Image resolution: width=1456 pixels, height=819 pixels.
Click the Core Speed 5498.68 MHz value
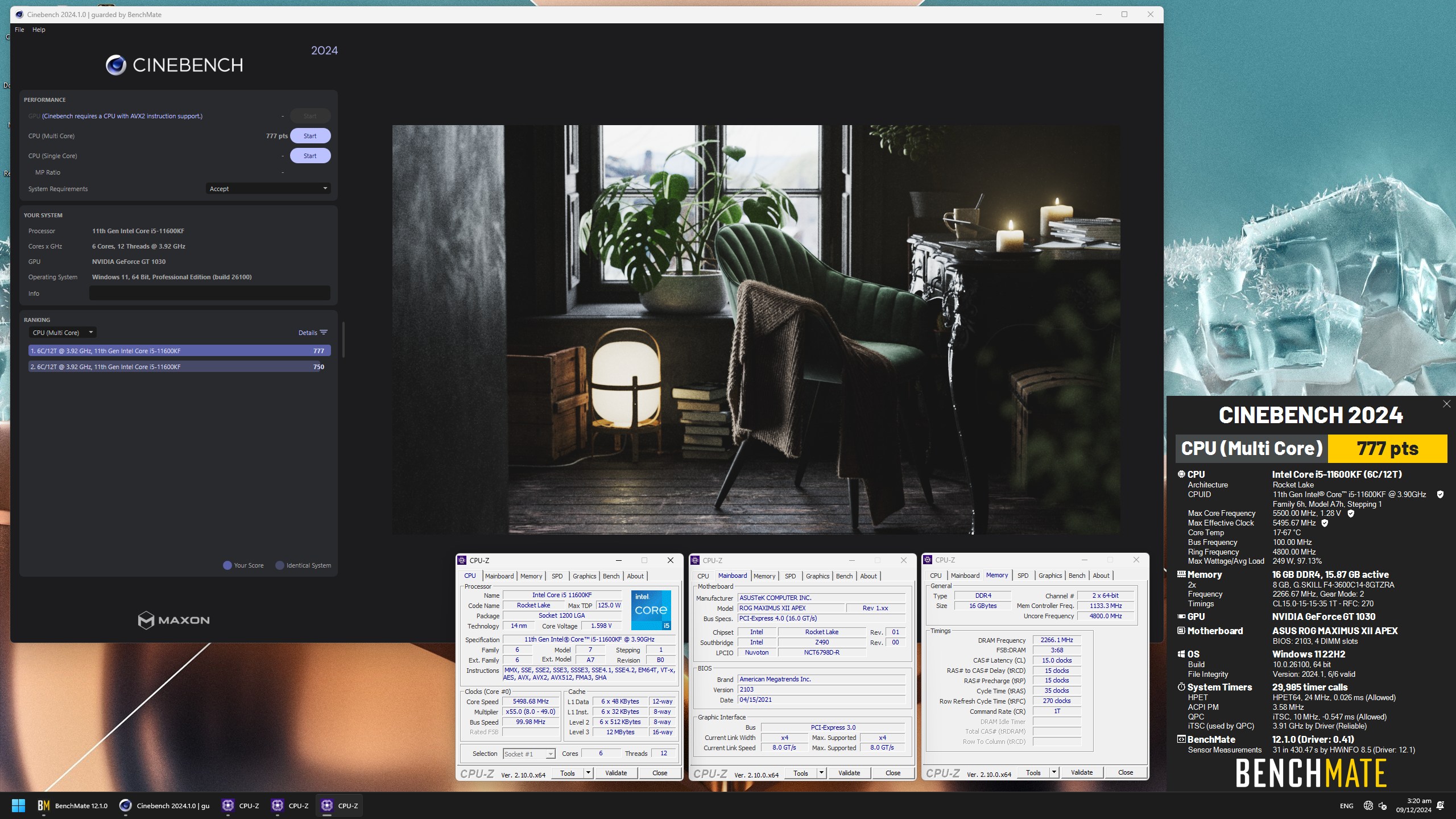tap(531, 701)
